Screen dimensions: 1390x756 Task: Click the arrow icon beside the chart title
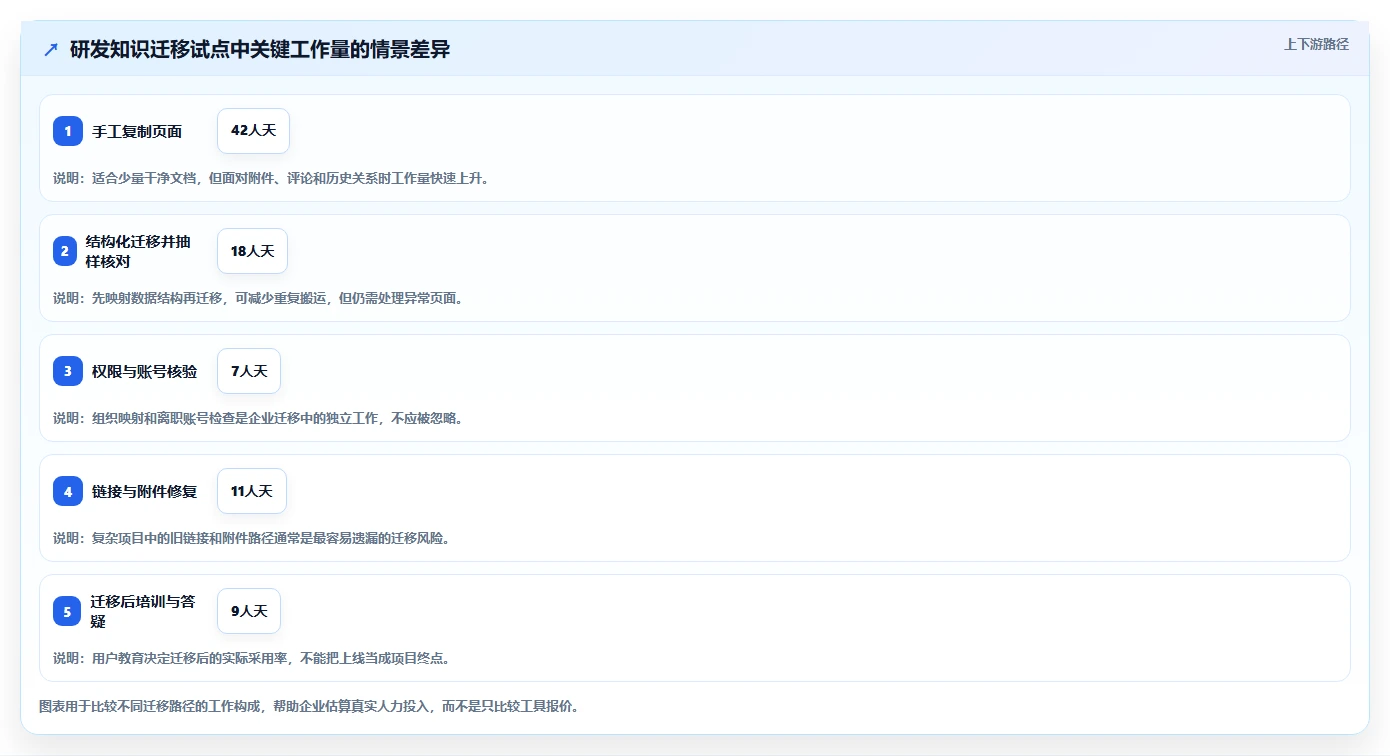(x=51, y=50)
